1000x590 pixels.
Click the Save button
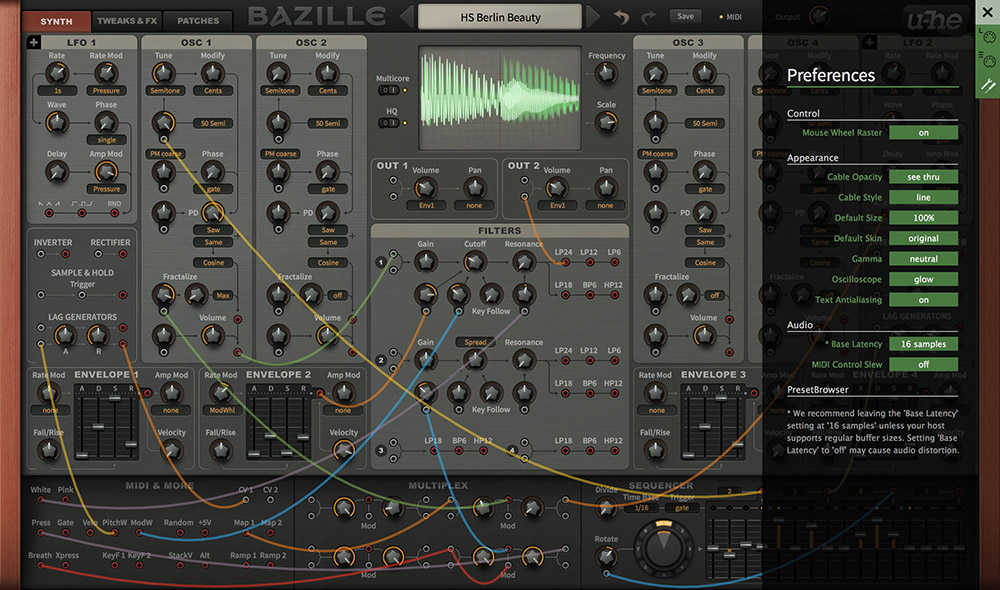point(686,17)
